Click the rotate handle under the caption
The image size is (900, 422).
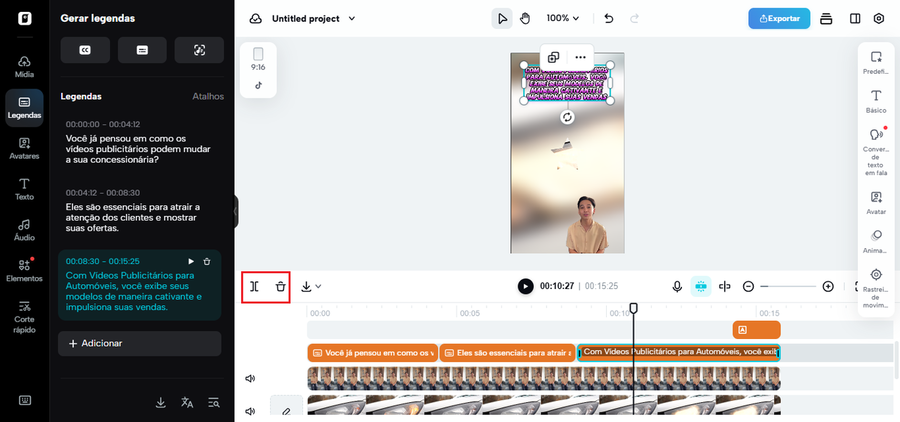tap(567, 117)
